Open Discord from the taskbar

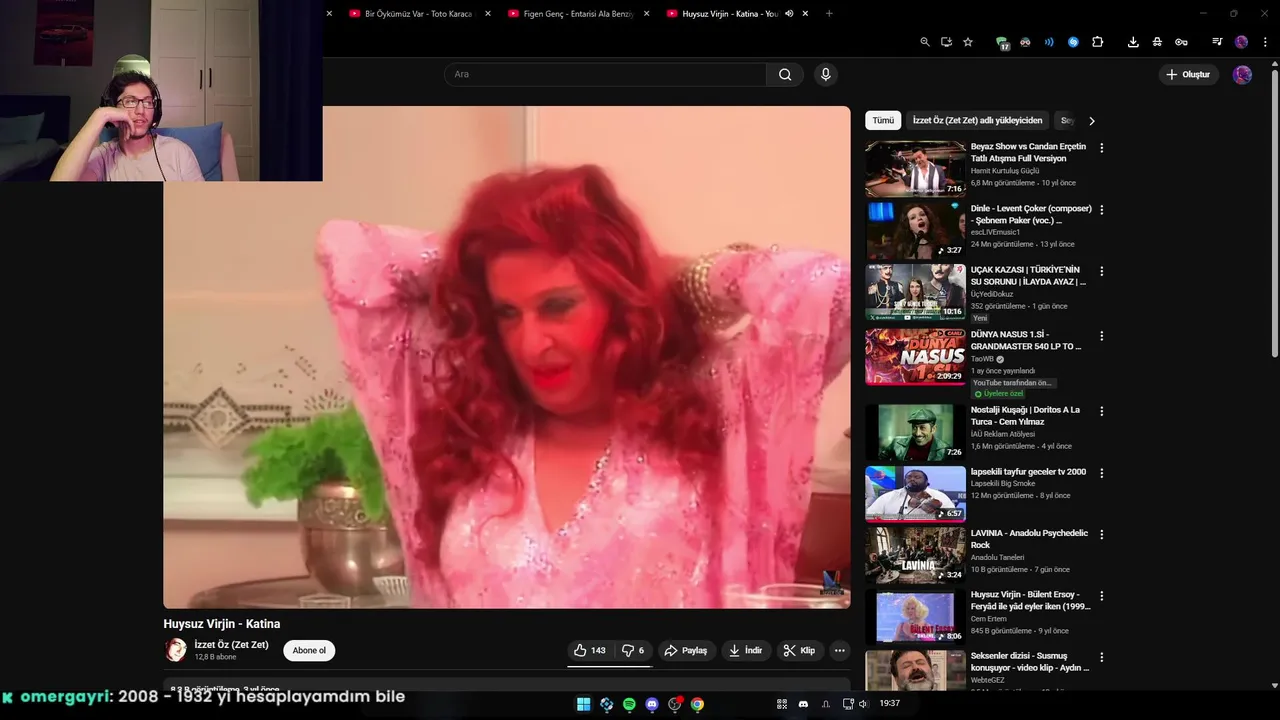652,704
